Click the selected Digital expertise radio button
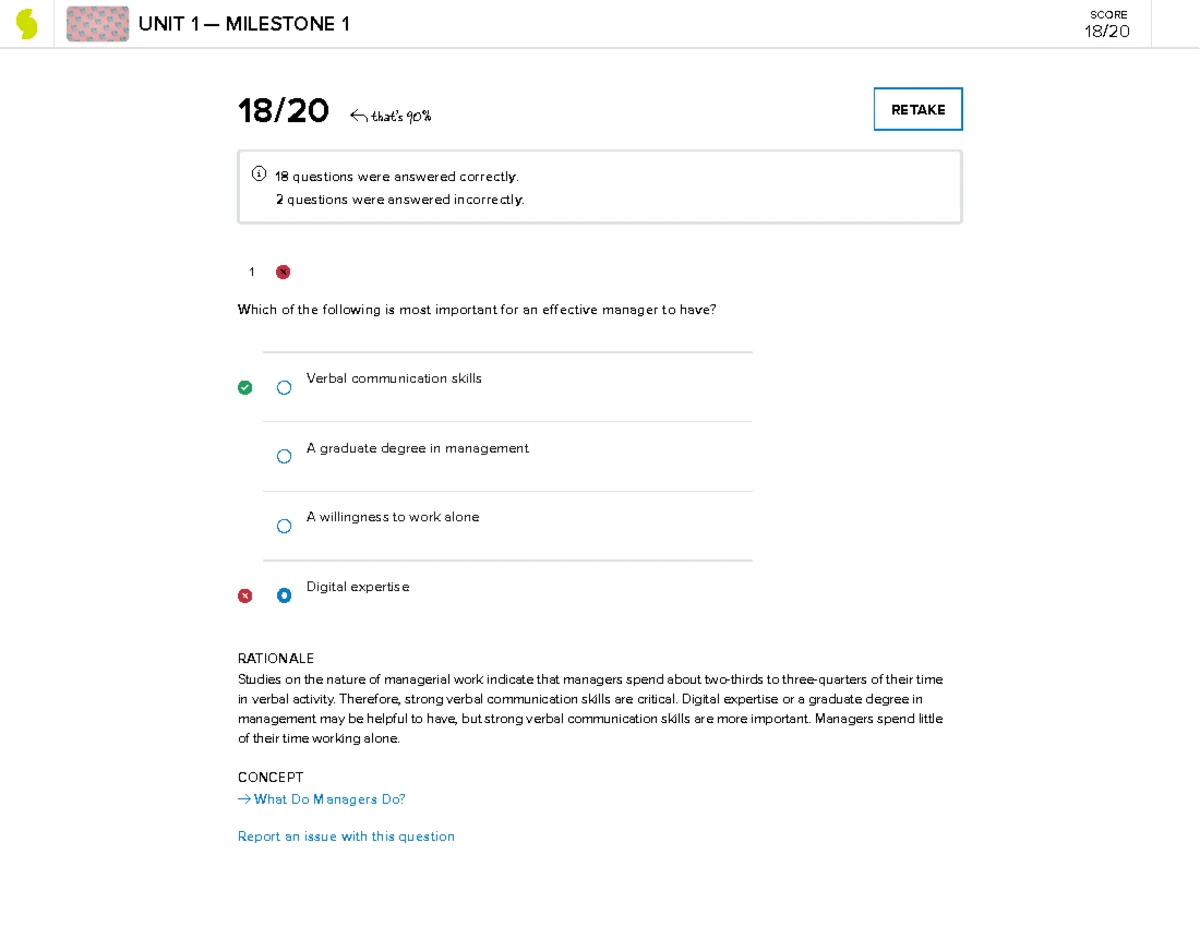The image size is (1200, 927). point(284,596)
